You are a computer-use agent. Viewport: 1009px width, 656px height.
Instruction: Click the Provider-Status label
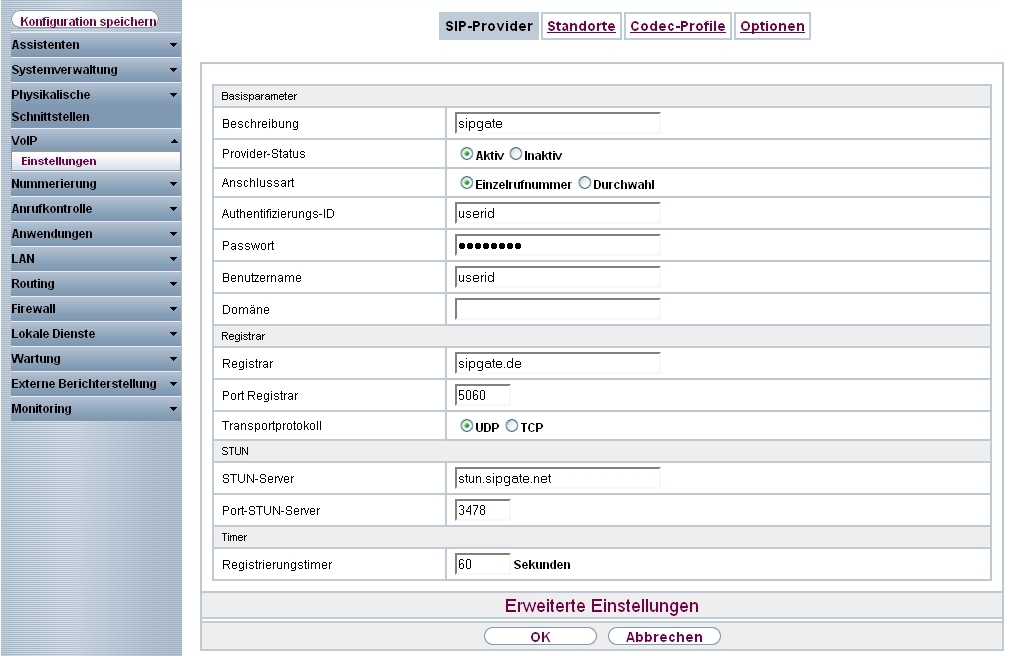point(263,154)
